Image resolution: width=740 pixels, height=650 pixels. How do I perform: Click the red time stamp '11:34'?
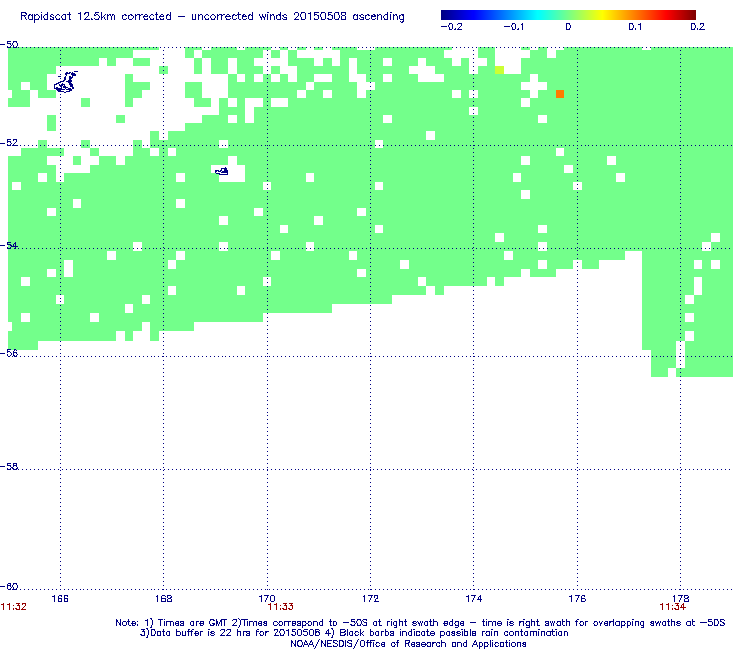673,607
